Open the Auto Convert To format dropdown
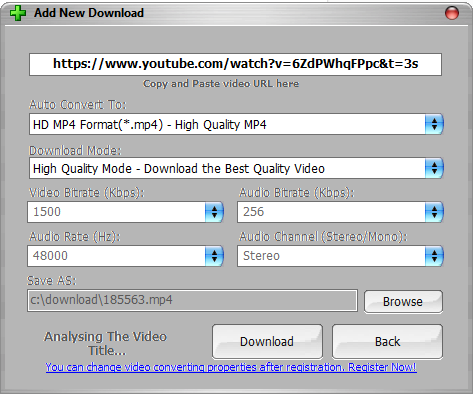Screen dimensions: 473x394 pos(236,124)
